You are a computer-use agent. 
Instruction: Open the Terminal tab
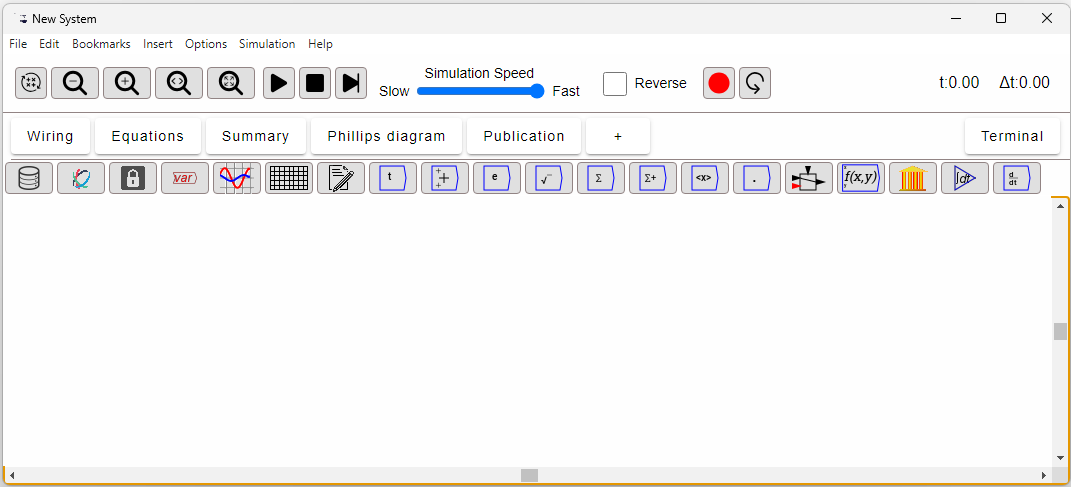(x=1012, y=136)
